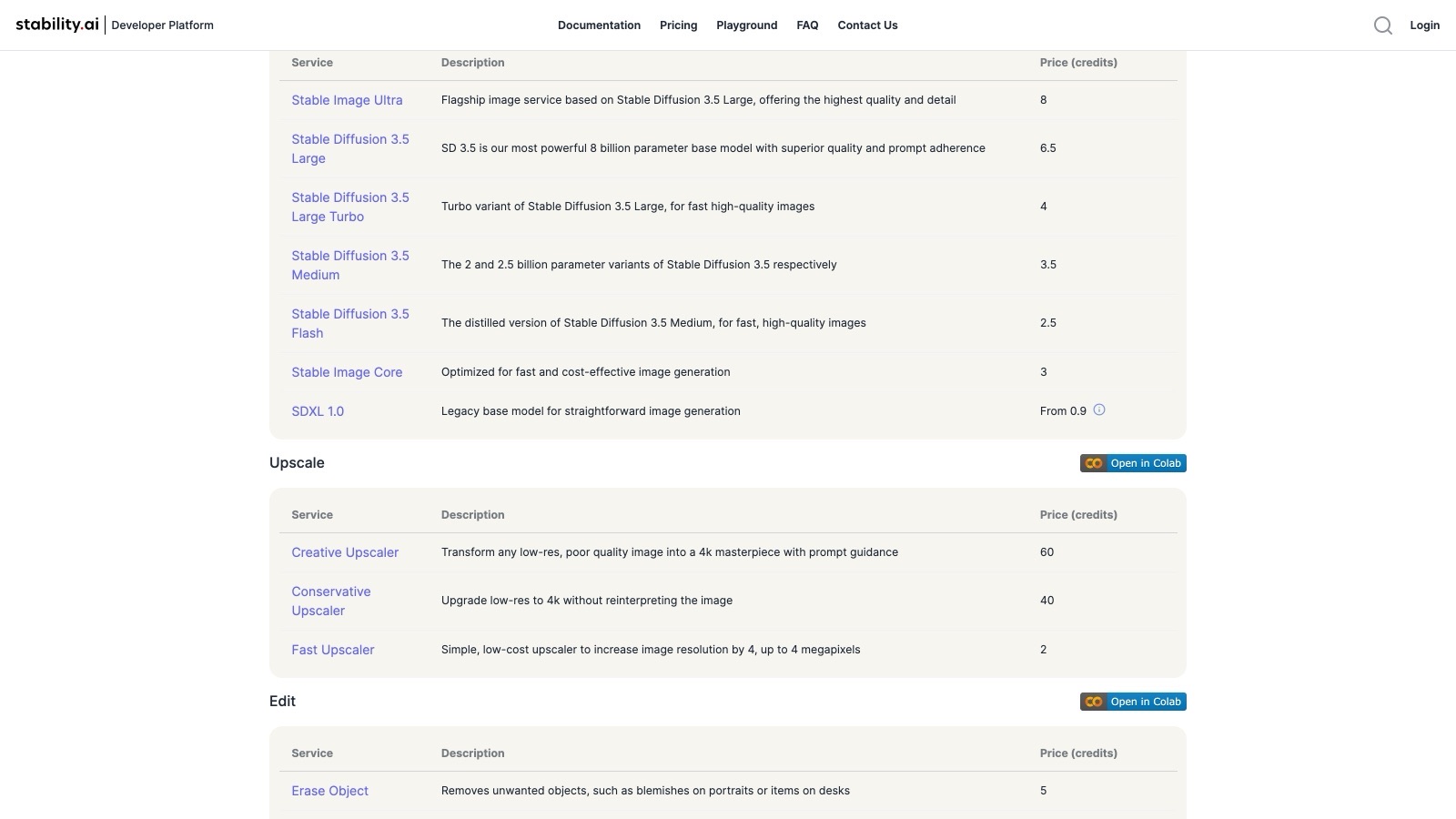This screenshot has width=1456, height=819.
Task: Open the Stable Diffusion 3.5 Large link
Action: [x=350, y=148]
